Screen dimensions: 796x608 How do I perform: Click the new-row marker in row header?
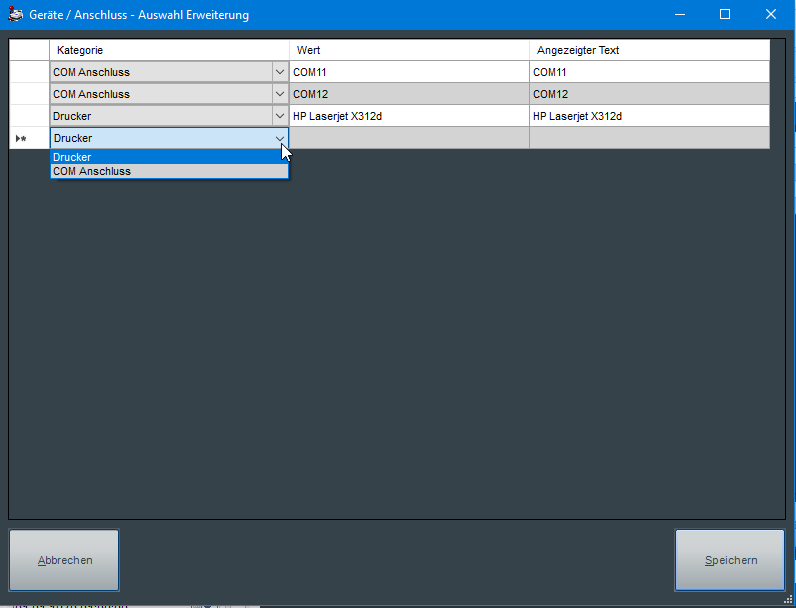pos(21,138)
